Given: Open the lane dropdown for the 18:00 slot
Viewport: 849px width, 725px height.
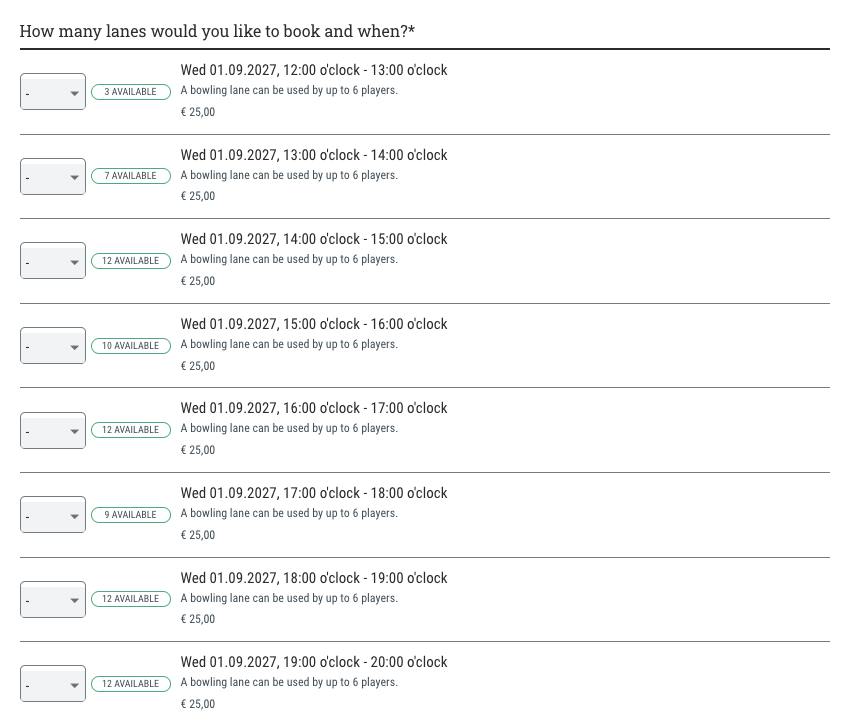Looking at the screenshot, I should pos(52,599).
